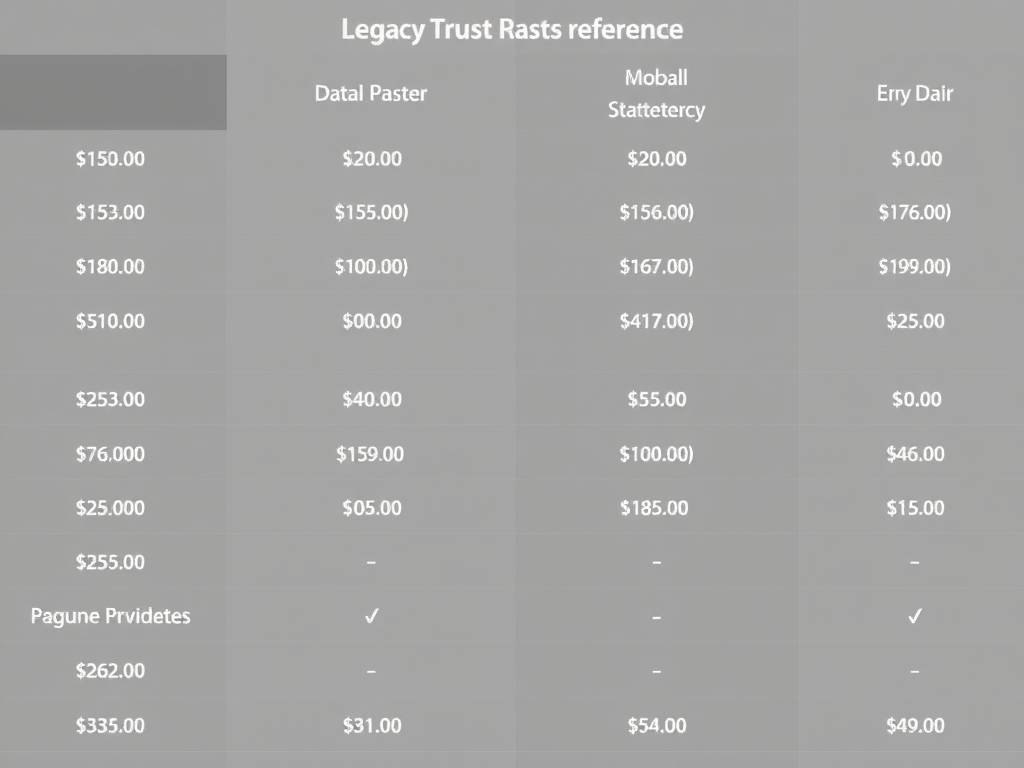
Task: Select the Datal Paster column header
Action: 370,93
